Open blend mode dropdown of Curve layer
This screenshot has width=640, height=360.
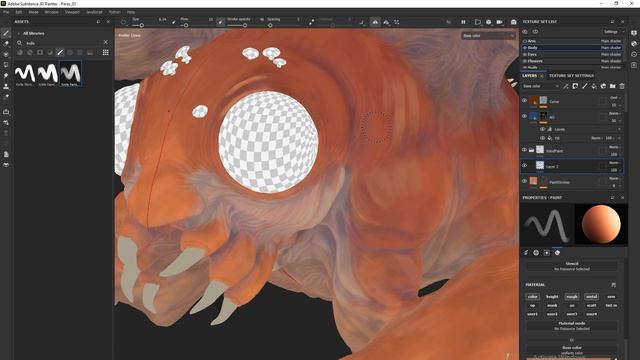click(x=615, y=98)
